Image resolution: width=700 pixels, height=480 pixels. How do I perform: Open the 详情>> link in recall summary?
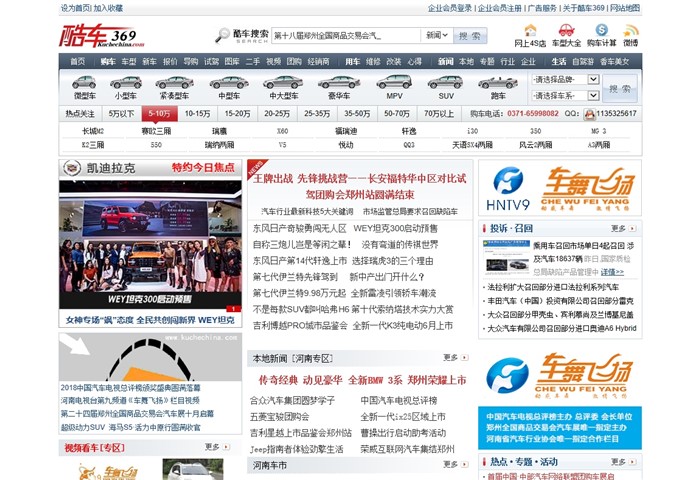pyautogui.click(x=612, y=272)
